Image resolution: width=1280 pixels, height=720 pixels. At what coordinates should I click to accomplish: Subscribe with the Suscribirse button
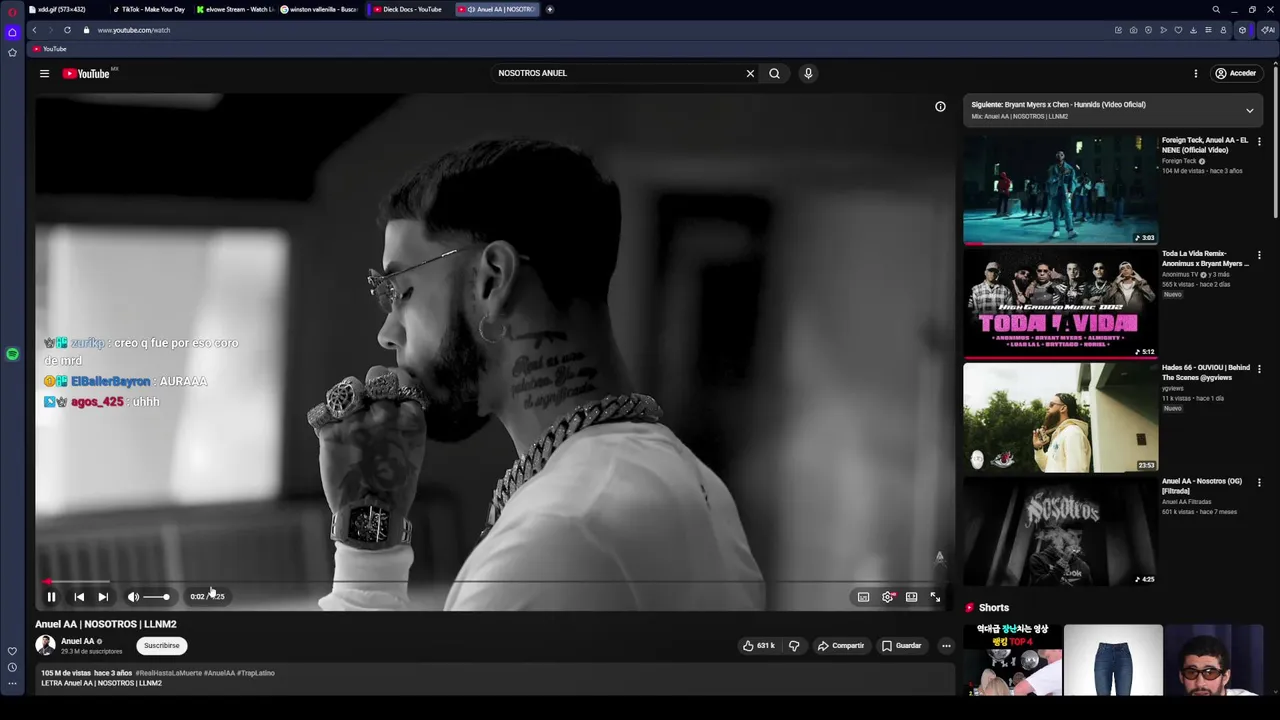coord(161,646)
